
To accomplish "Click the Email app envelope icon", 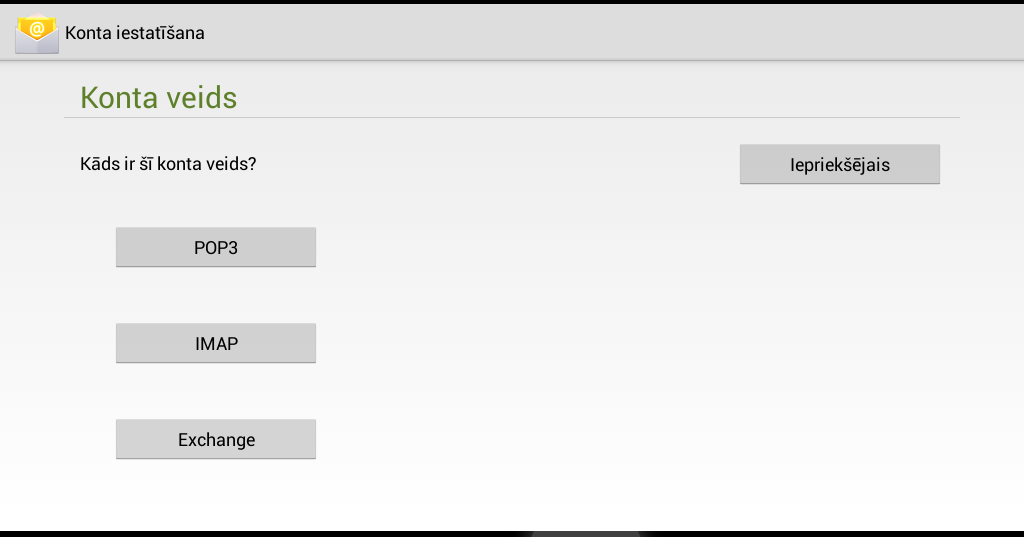I will pos(37,33).
